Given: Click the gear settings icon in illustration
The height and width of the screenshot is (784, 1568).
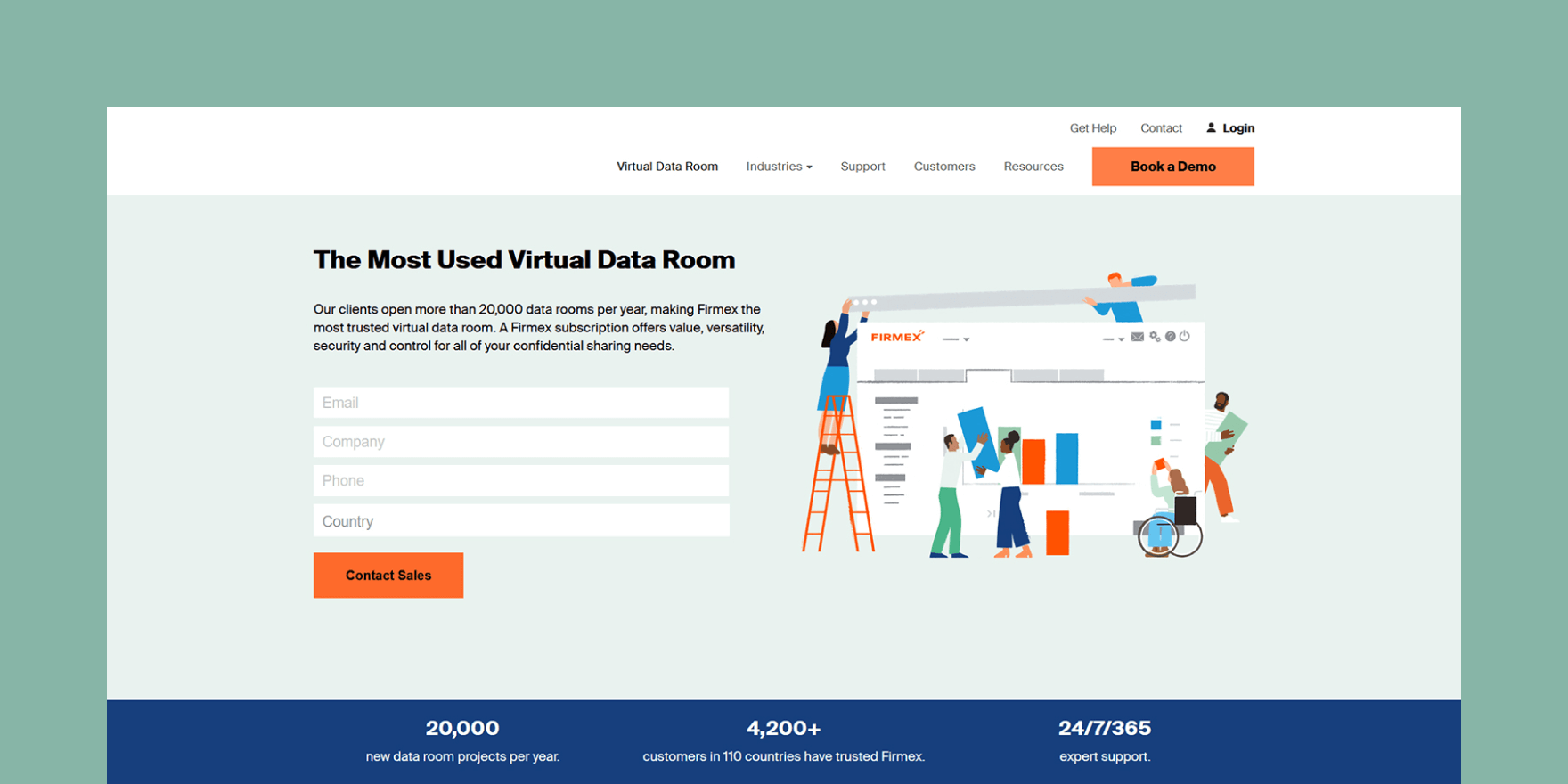Looking at the screenshot, I should click(x=1155, y=337).
